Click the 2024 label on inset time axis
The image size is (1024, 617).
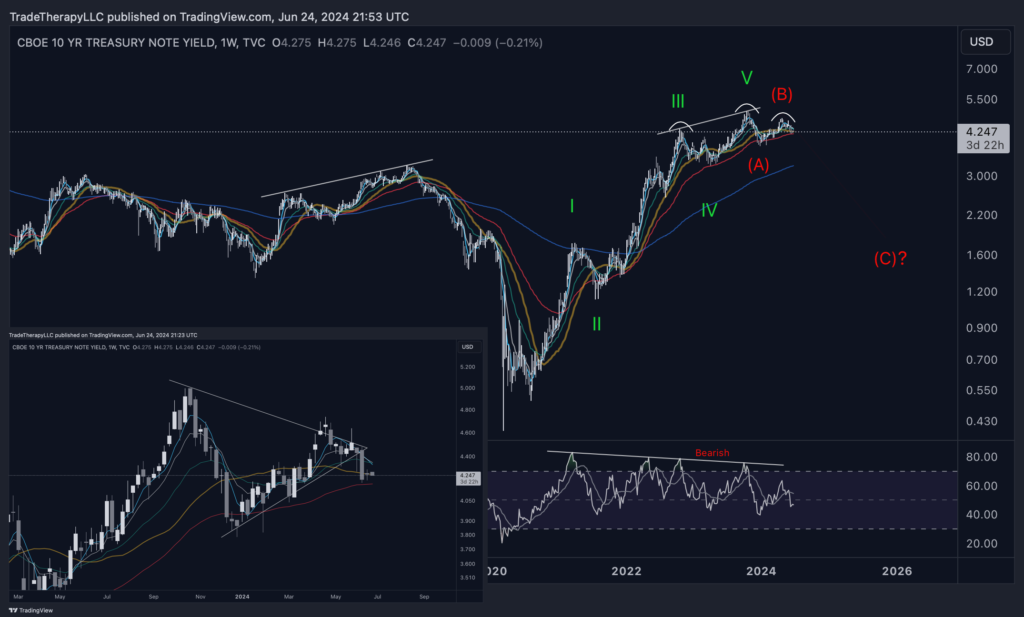pyautogui.click(x=240, y=595)
